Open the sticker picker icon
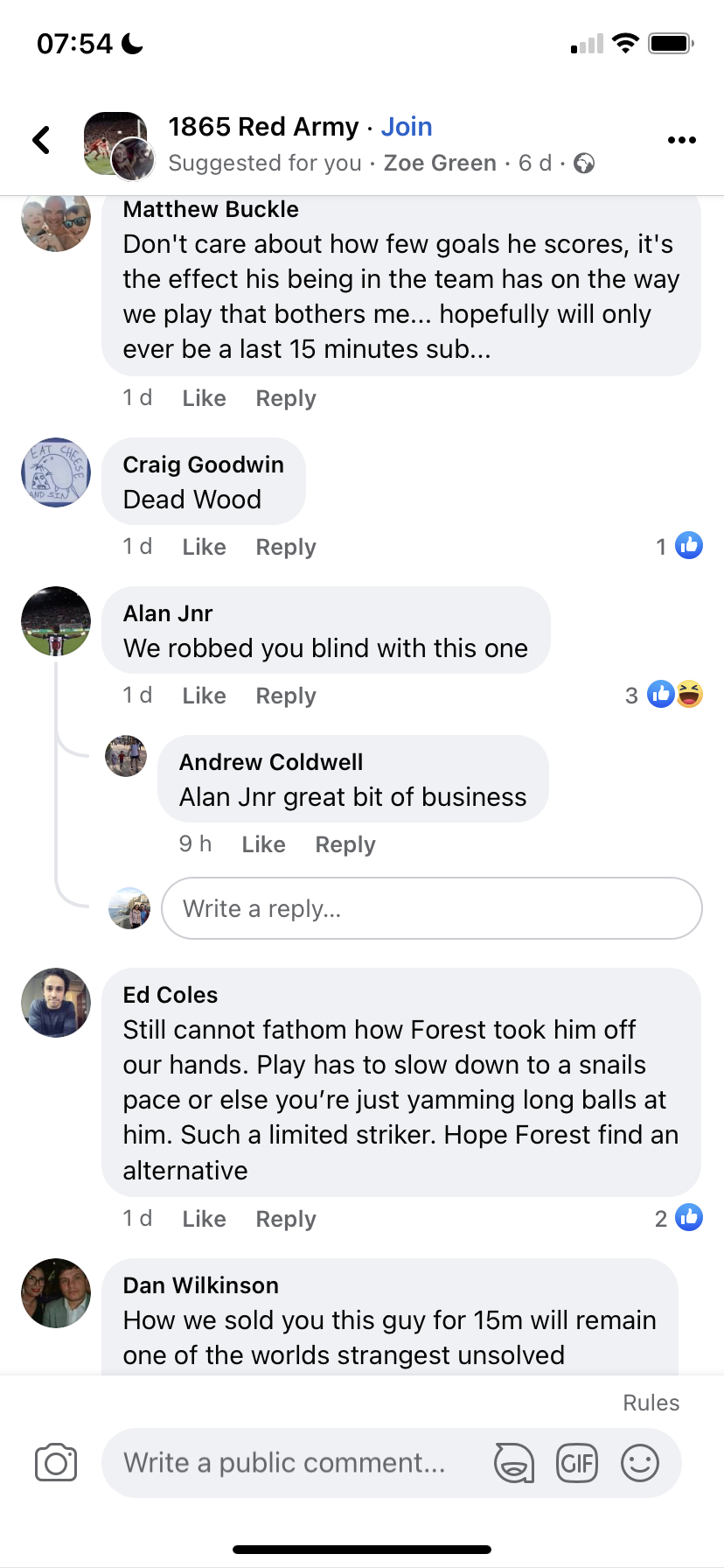The width and height of the screenshot is (724, 1568). click(514, 1463)
